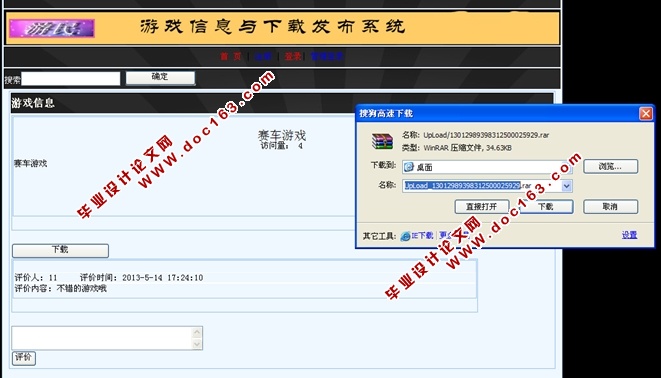This screenshot has height=378, width=661.
Task: Click the 赛车游戏 title heading
Action: [282, 135]
